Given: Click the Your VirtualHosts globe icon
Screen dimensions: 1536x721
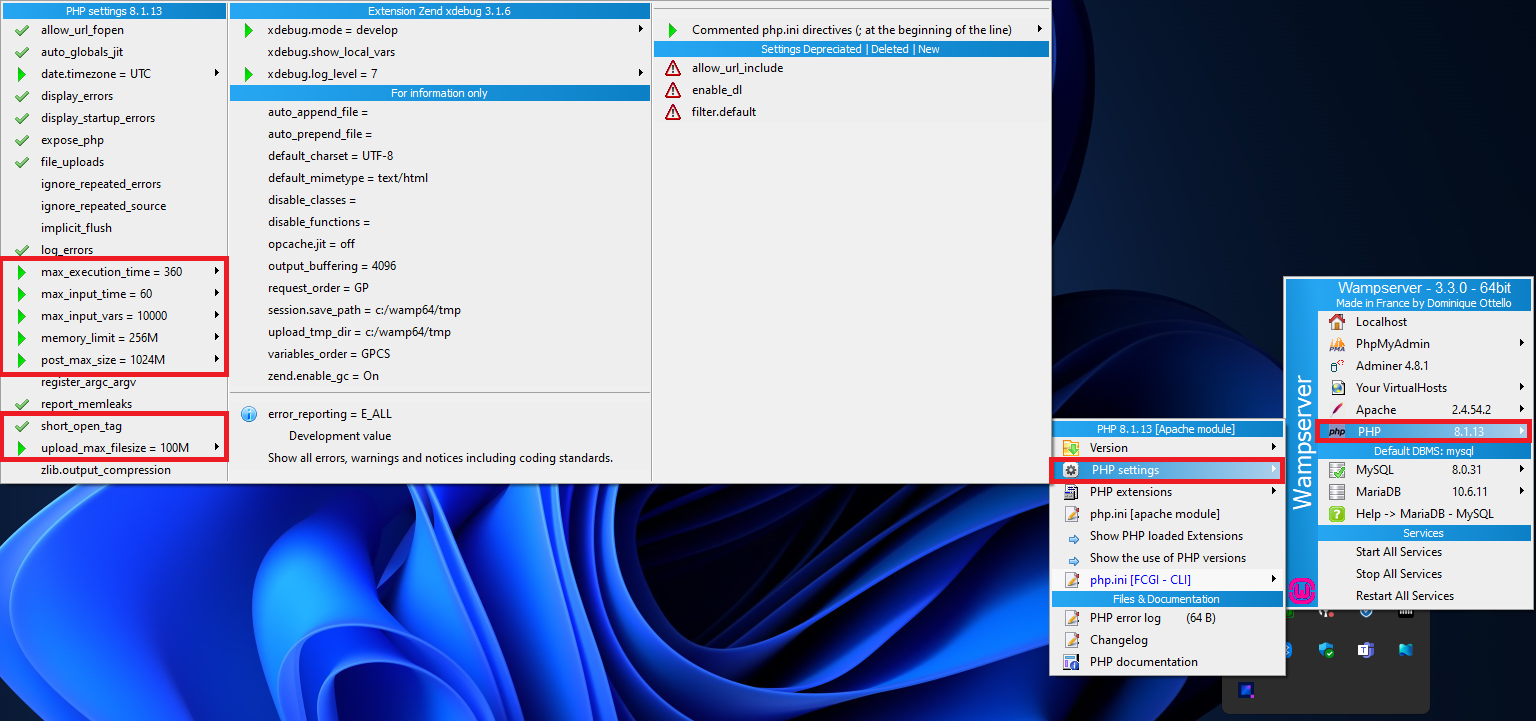Looking at the screenshot, I should pos(1337,388).
